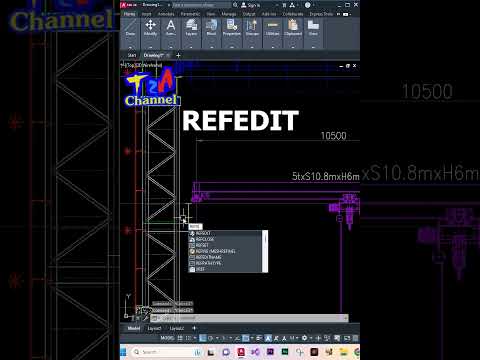The width and height of the screenshot is (480, 360).
Task: Toggle the highlighted annotation visibility button
Action: pyautogui.click(x=269, y=338)
